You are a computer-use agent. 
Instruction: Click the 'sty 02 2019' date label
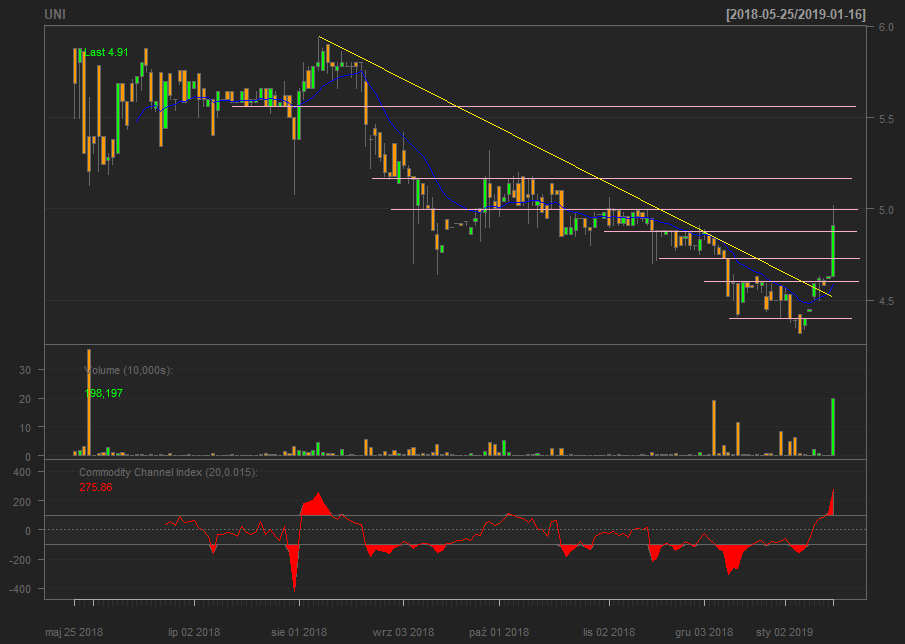tap(784, 632)
